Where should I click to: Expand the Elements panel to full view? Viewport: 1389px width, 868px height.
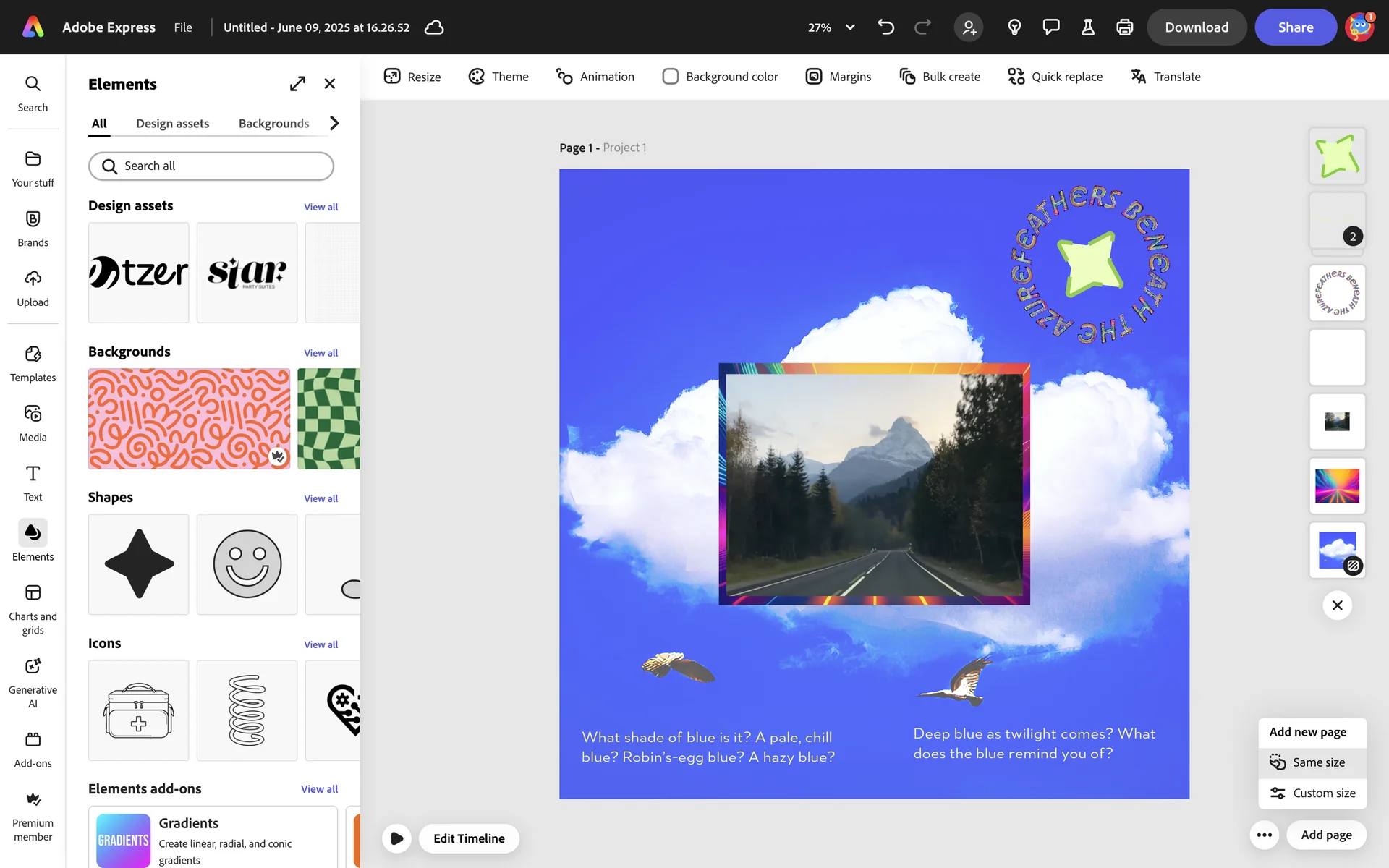[x=297, y=84]
